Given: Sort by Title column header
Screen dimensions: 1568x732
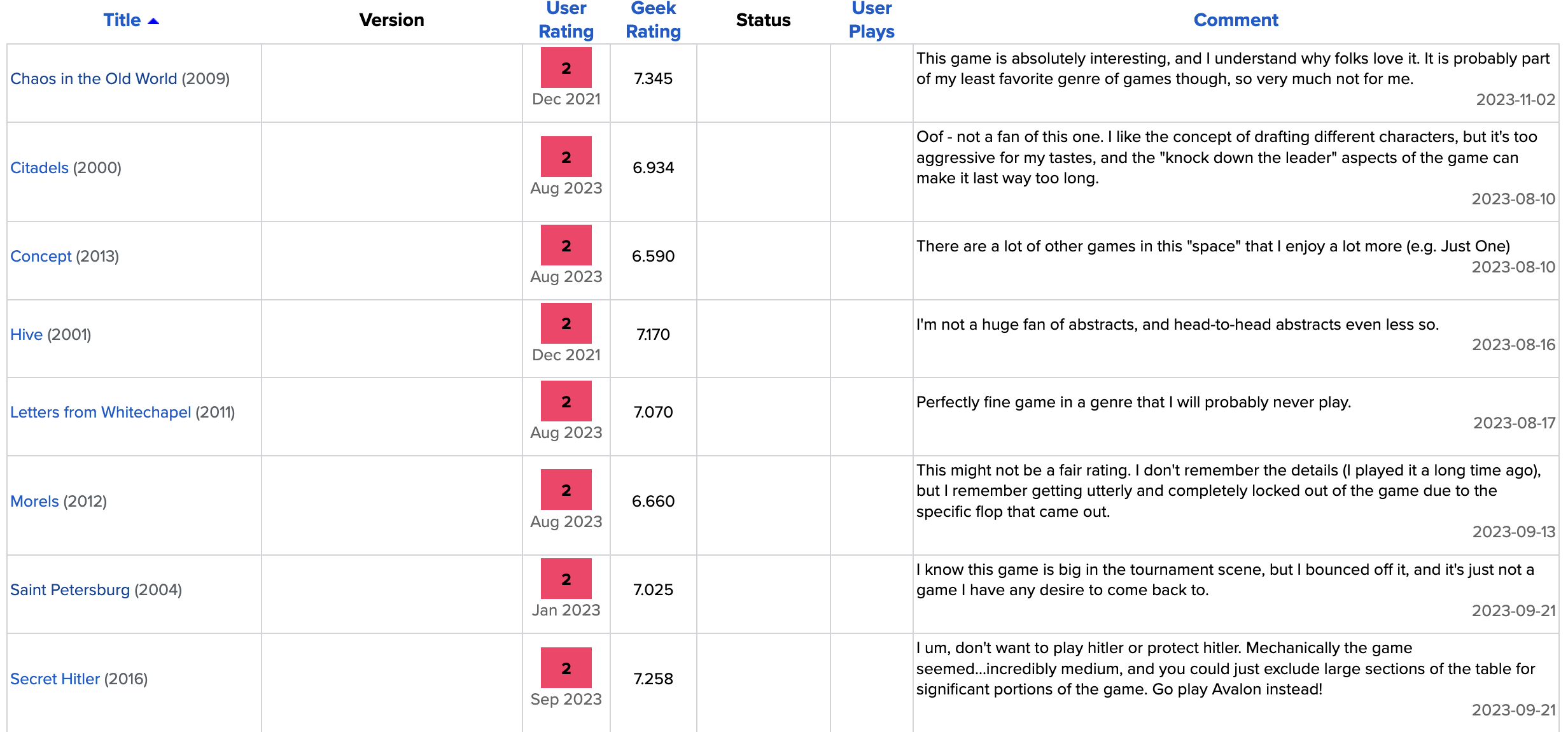Looking at the screenshot, I should pos(122,20).
